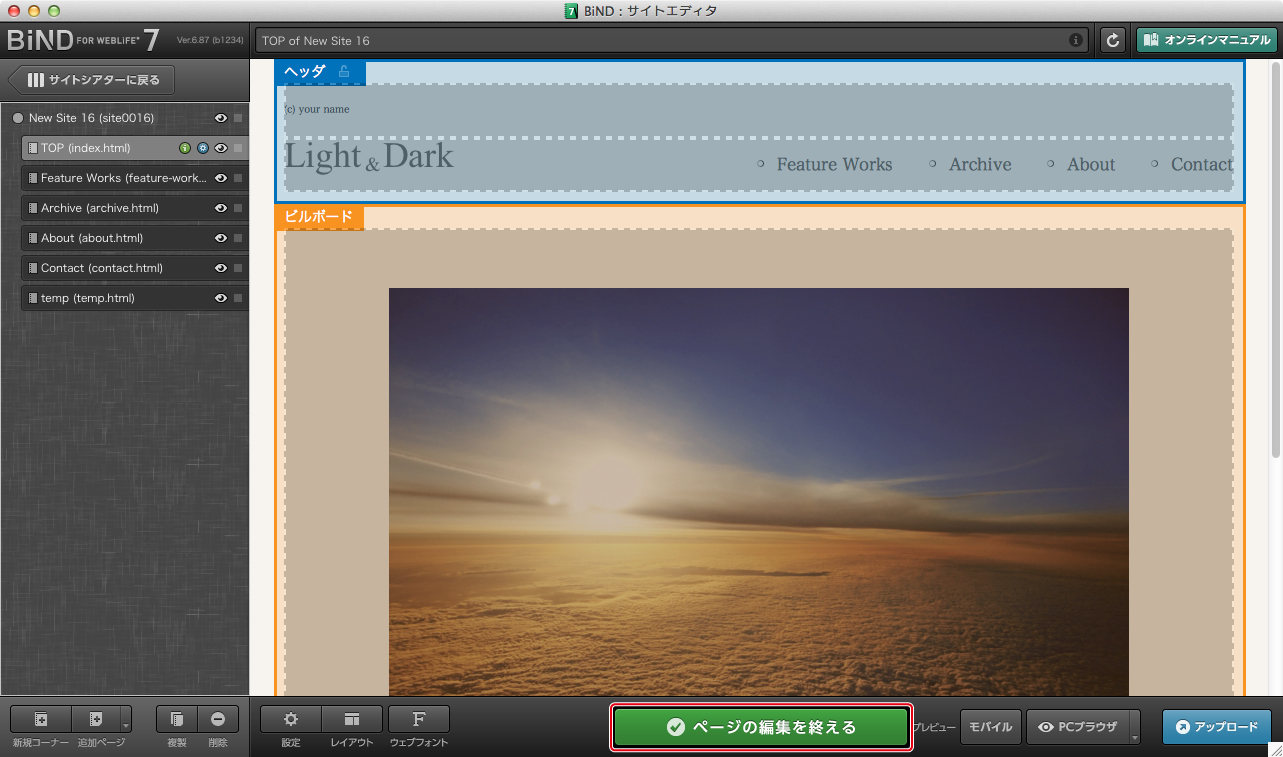Hide the temp page
Image resolution: width=1283 pixels, height=757 pixels.
[x=221, y=298]
